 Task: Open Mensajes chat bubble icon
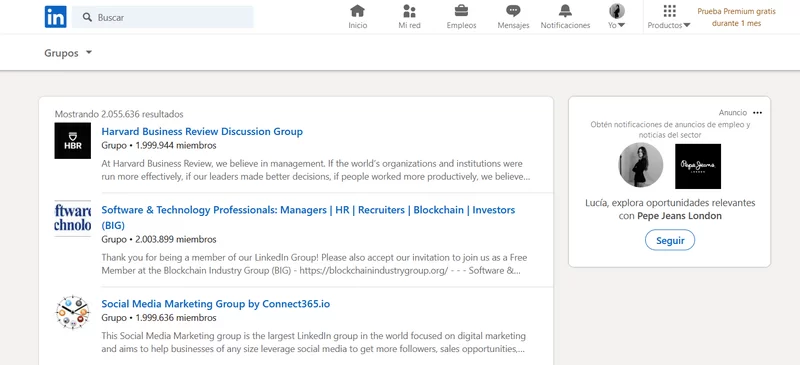point(513,11)
